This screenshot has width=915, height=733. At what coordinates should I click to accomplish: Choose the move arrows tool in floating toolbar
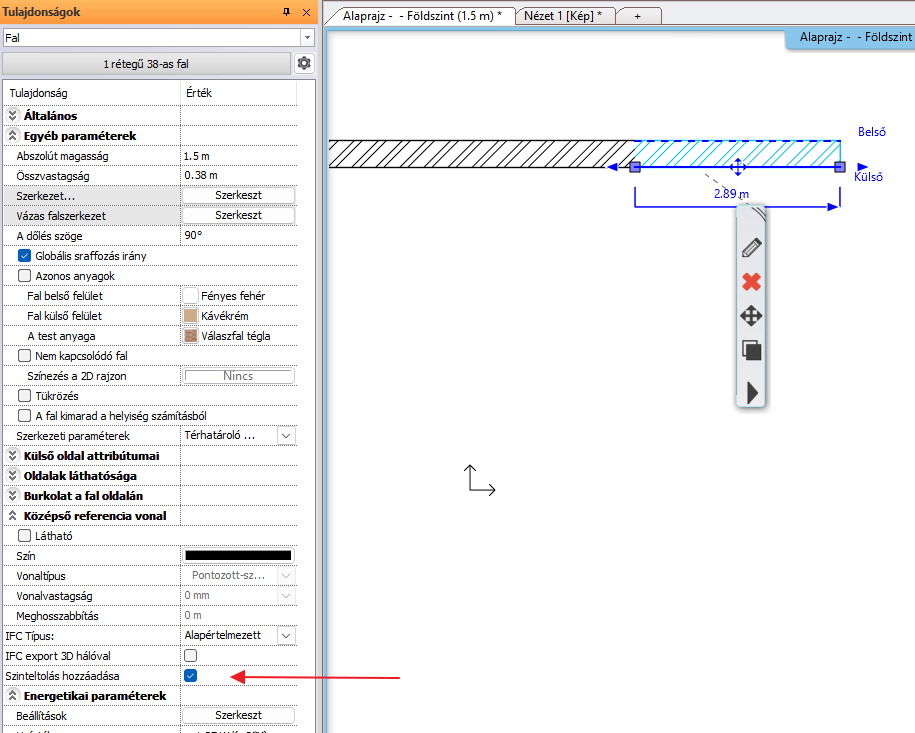[752, 316]
